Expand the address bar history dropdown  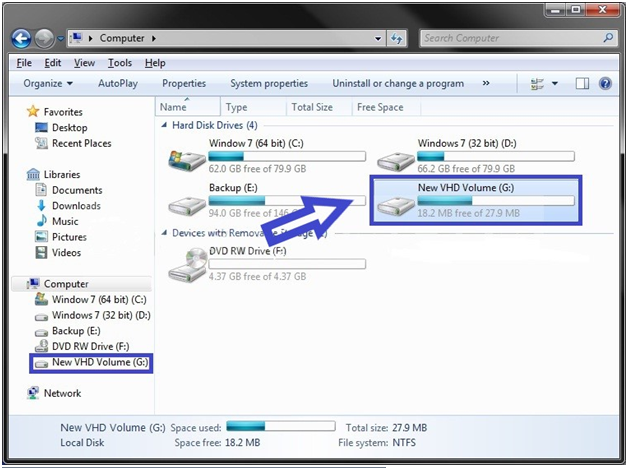pos(378,39)
